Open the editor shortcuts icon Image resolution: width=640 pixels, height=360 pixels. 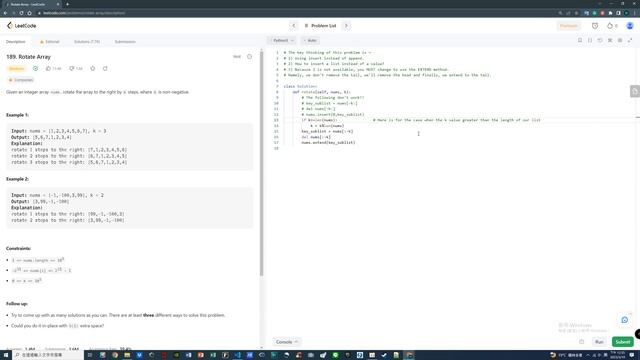coord(610,40)
